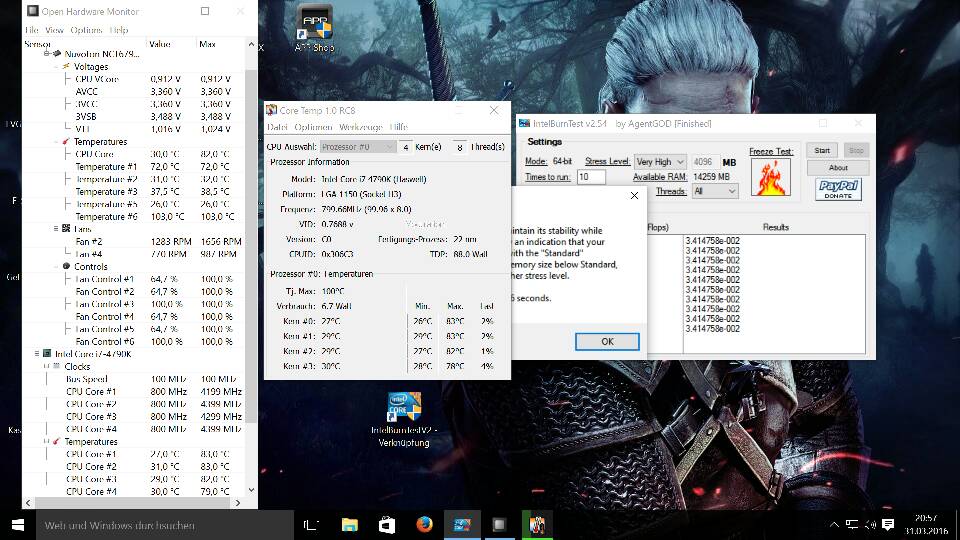The height and width of the screenshot is (540, 960).
Task: Open Task View in the taskbar
Action: pyautogui.click(x=311, y=525)
